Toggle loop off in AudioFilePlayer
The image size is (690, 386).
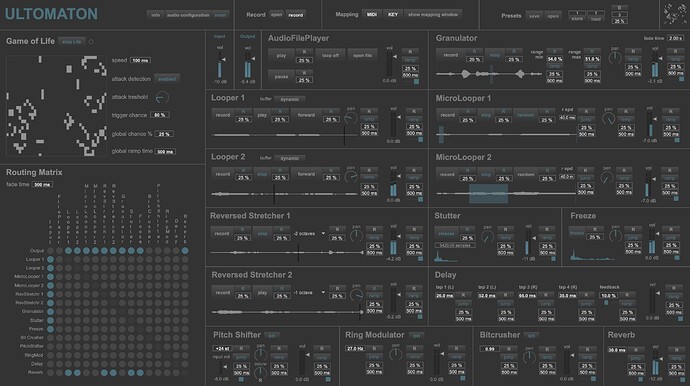(330, 56)
